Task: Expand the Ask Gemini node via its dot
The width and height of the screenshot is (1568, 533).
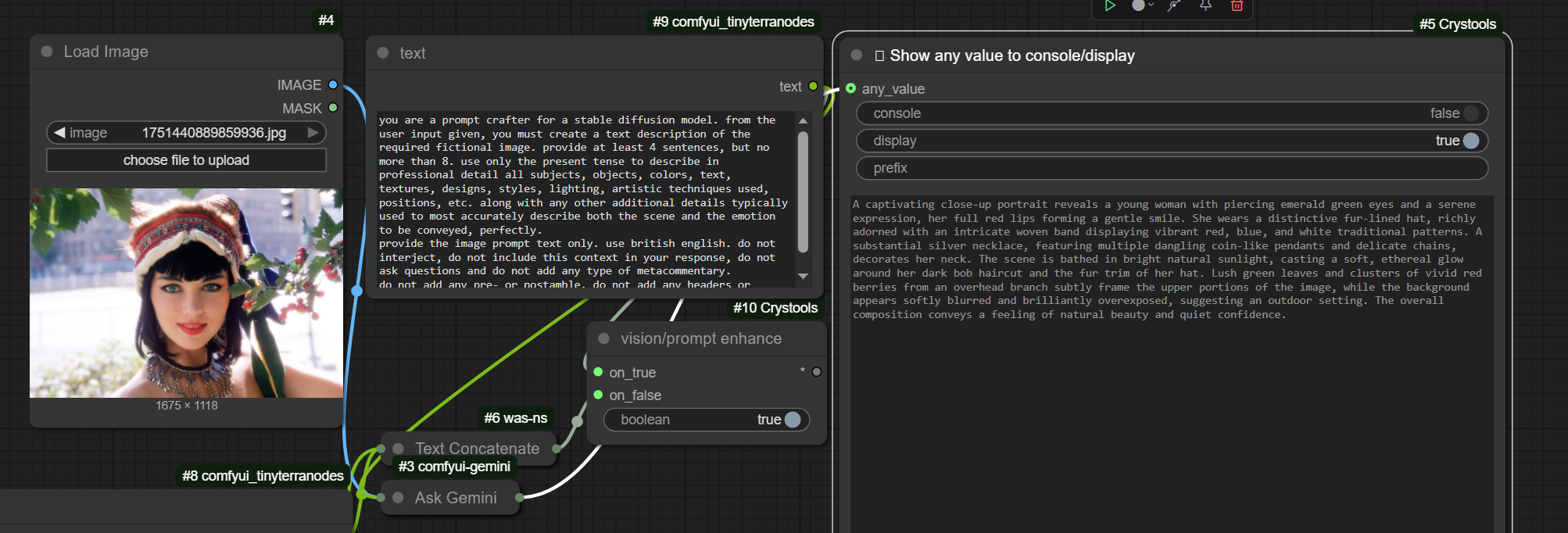Action: pyautogui.click(x=398, y=498)
